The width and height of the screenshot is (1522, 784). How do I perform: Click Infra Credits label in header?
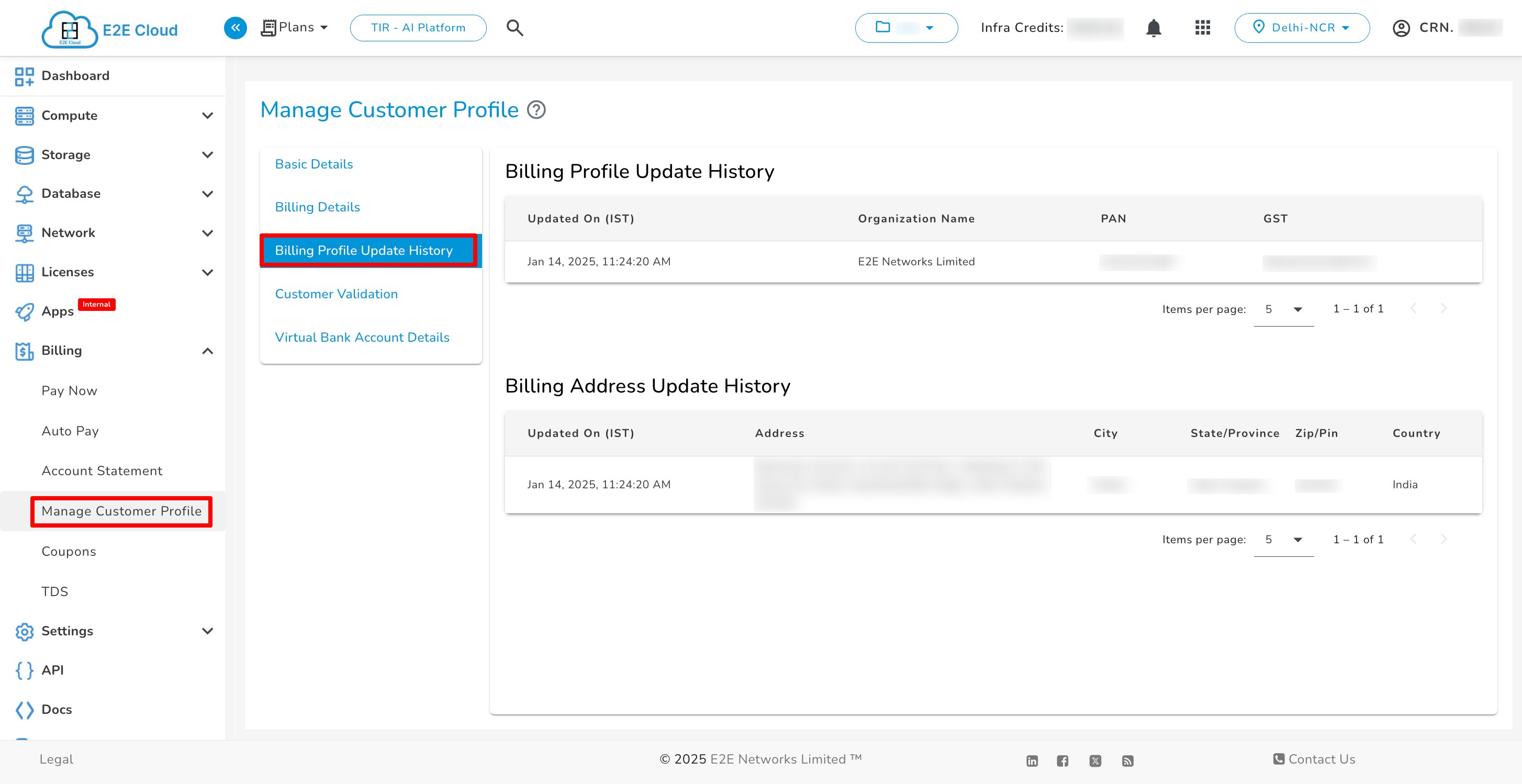[x=1022, y=28]
